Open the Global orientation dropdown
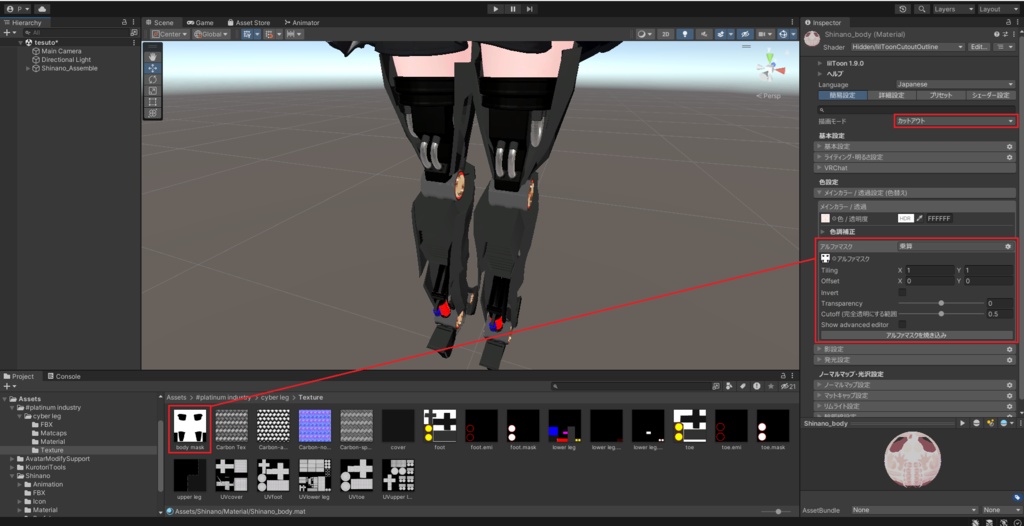1024x526 pixels. tap(211, 34)
